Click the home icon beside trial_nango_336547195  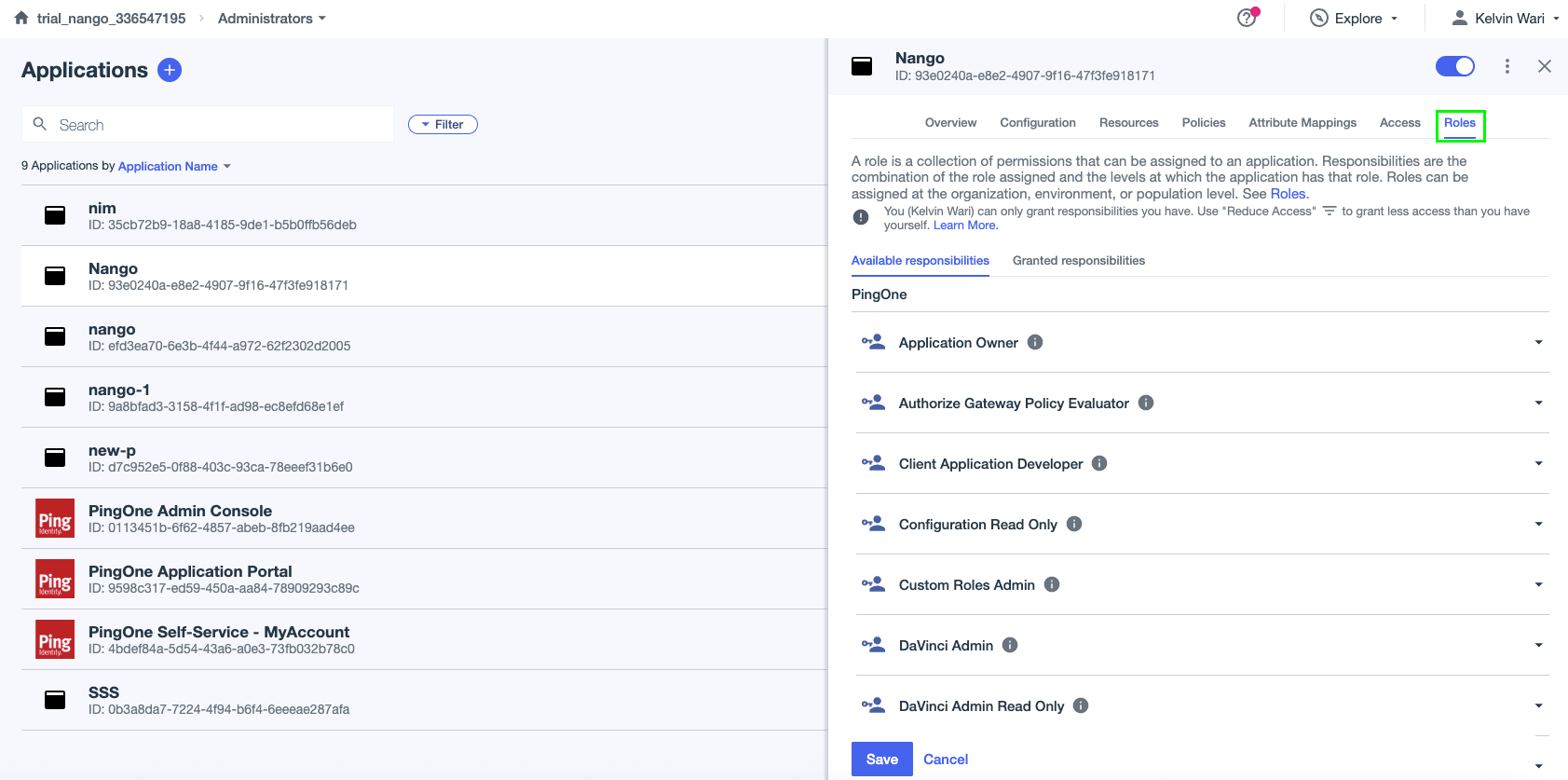[21, 18]
